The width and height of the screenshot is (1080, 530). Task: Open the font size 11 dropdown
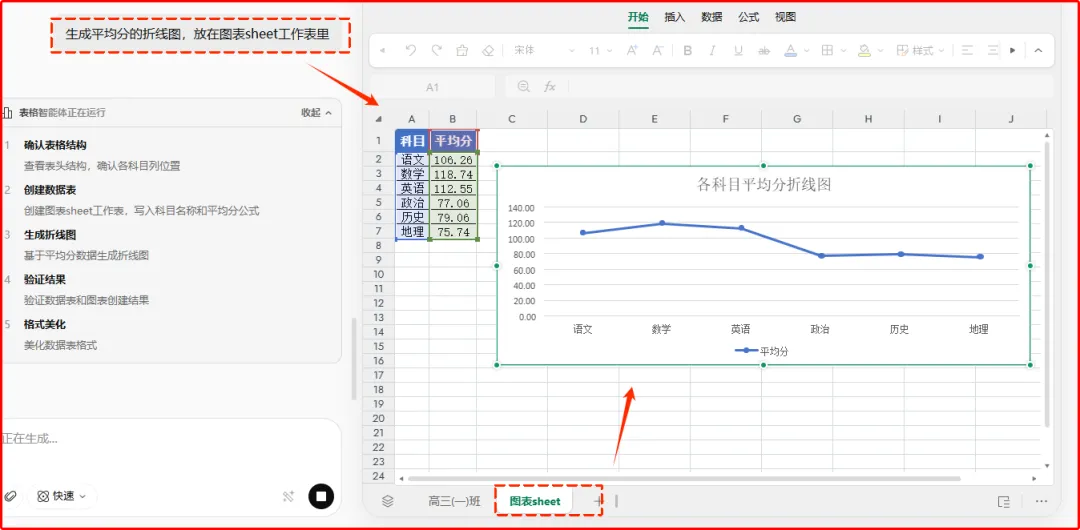click(x=601, y=50)
